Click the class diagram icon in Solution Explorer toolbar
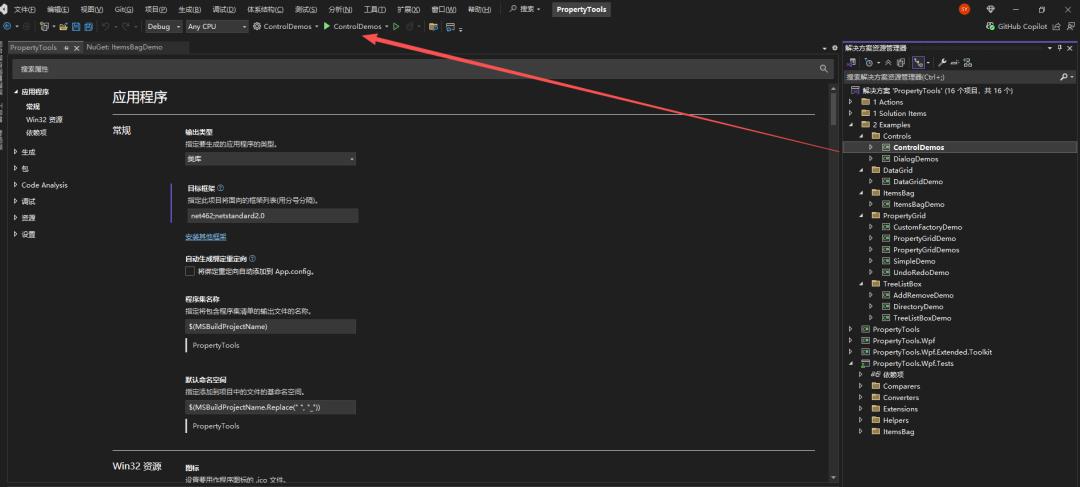 968,62
